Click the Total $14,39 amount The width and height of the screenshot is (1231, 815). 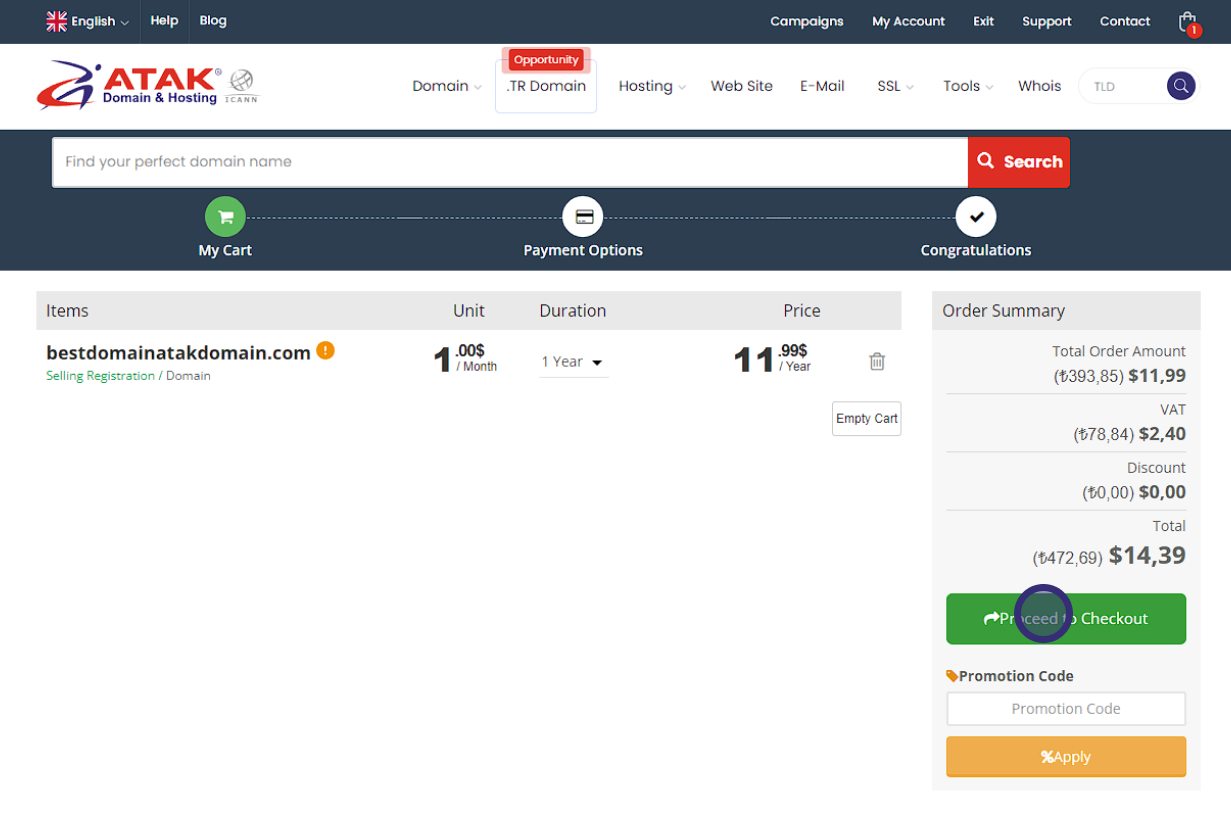pos(1147,555)
